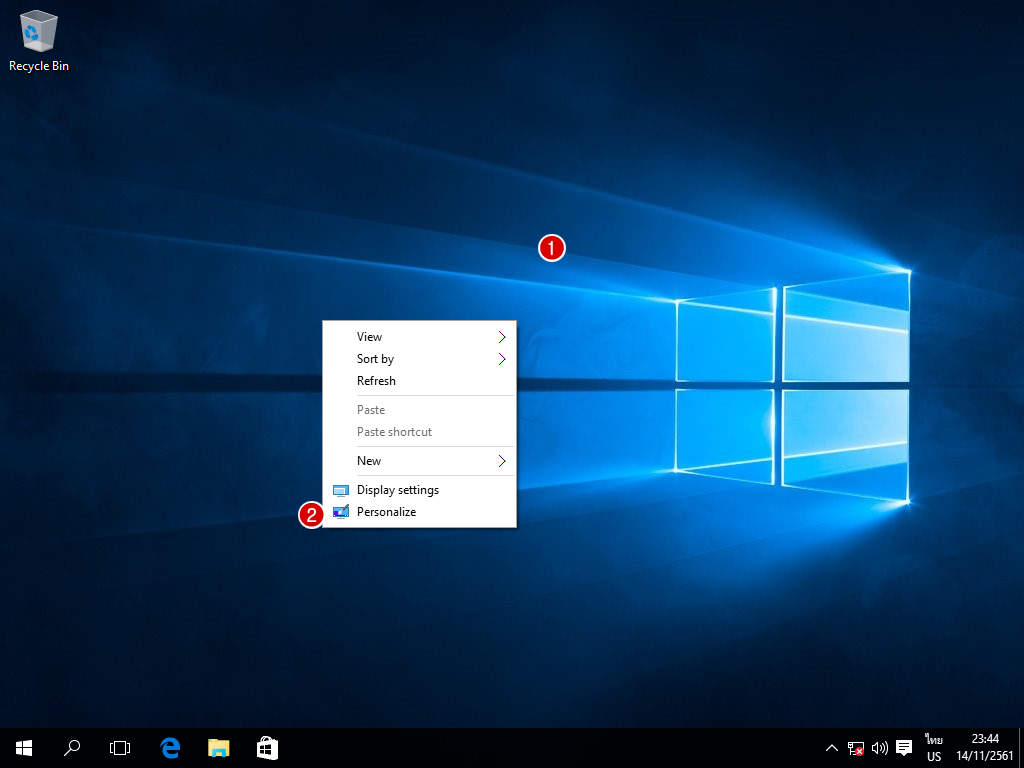This screenshot has height=768, width=1024.
Task: Select the Recycle Bin desktop icon
Action: [x=38, y=40]
